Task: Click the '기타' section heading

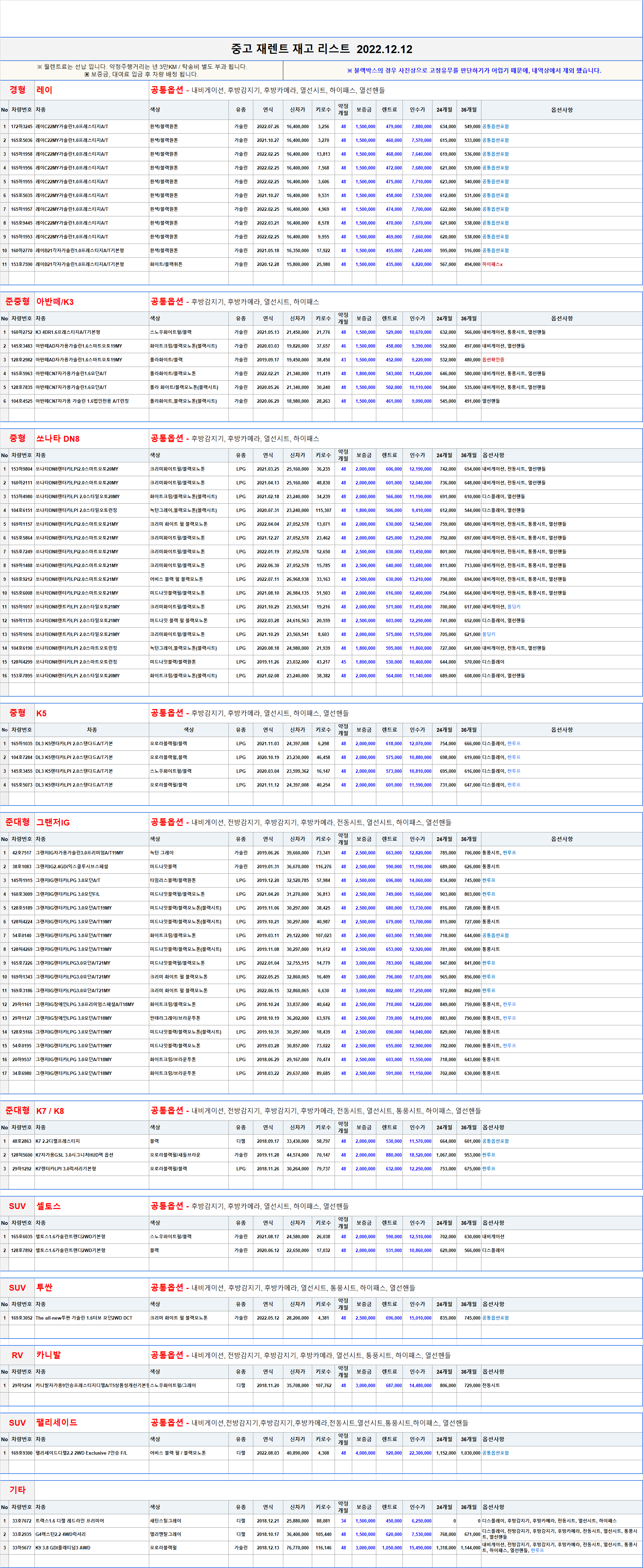Action: pyautogui.click(x=18, y=1490)
